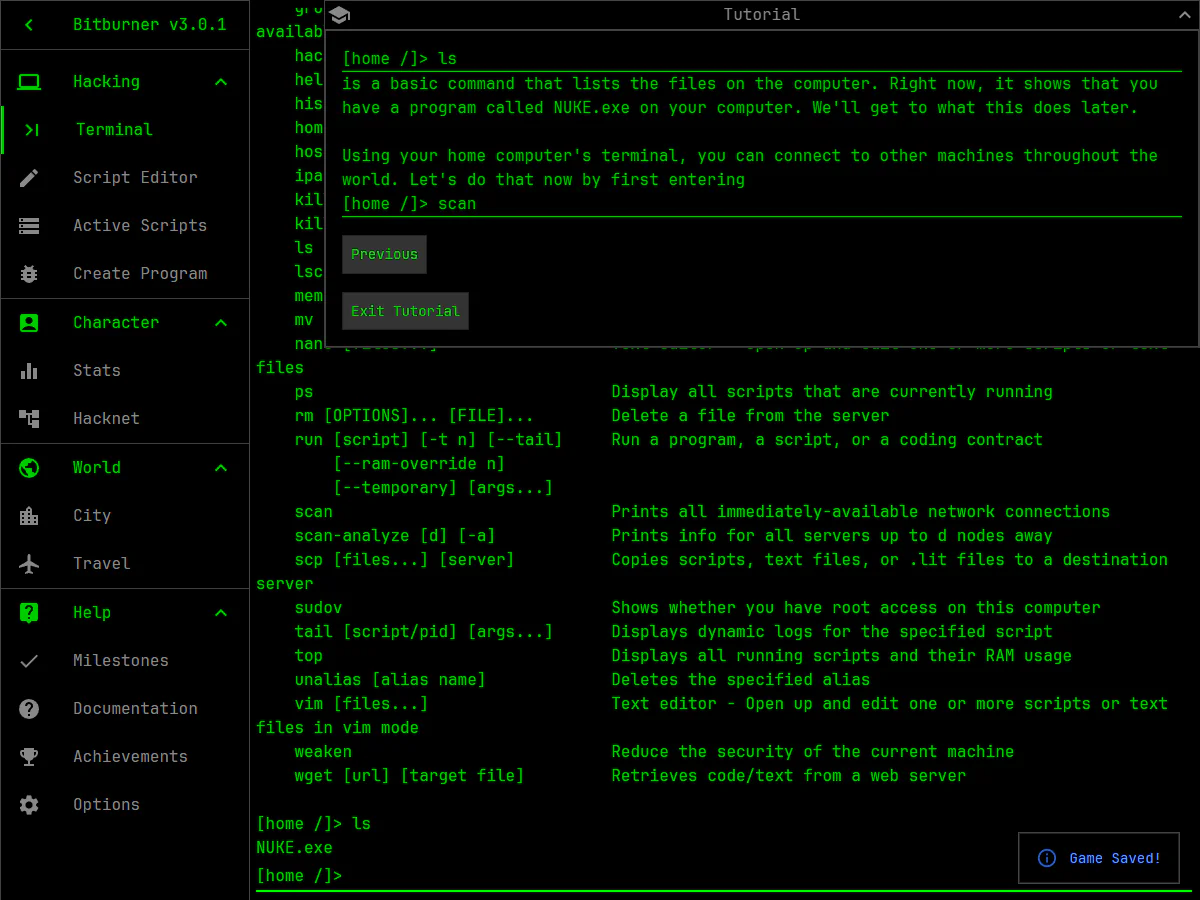Open the Script Editor page

tap(125, 178)
